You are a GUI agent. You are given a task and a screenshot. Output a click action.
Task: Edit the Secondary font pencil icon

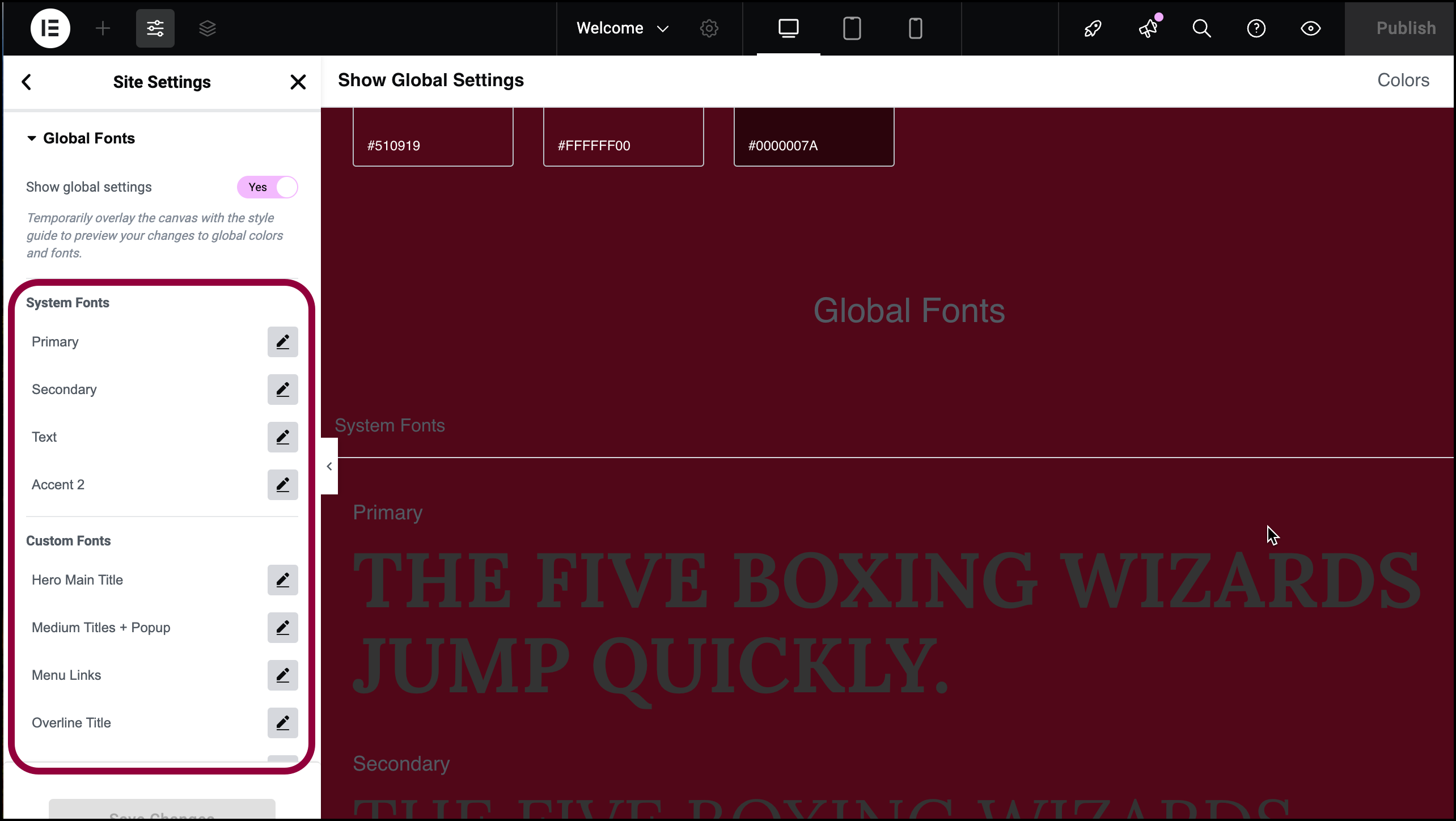(282, 390)
